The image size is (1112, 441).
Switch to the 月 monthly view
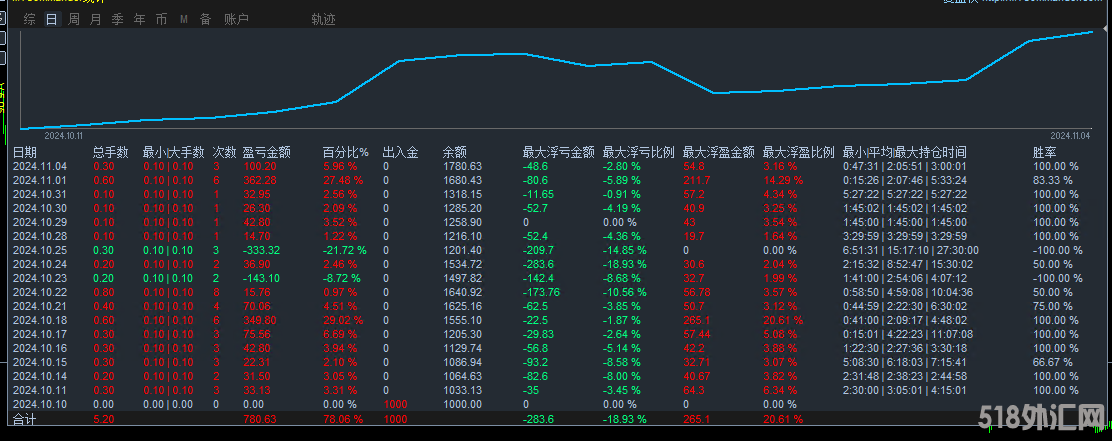[x=95, y=19]
